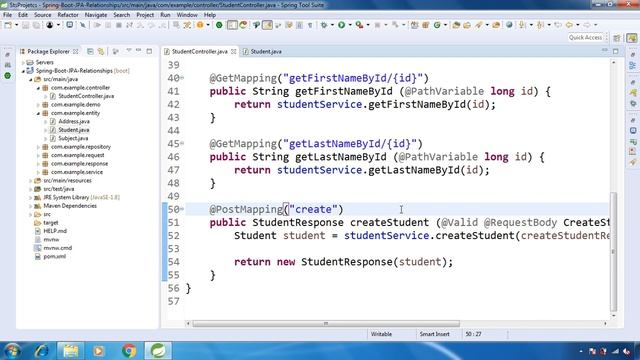Select com.example.request package
The image size is (640, 360).
(77, 155)
